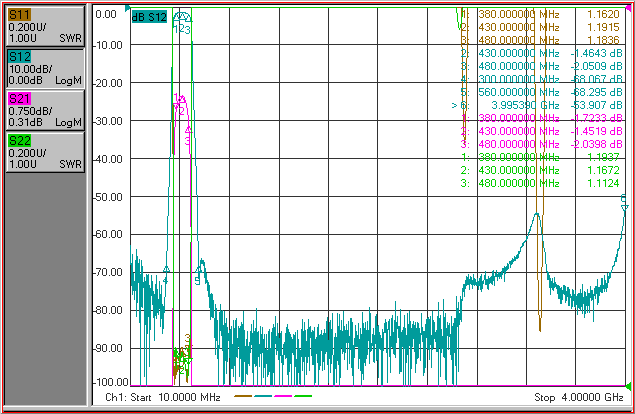Viewport: 635px width, 414px height.
Task: Click the brown trace legend line
Action: click(243, 396)
